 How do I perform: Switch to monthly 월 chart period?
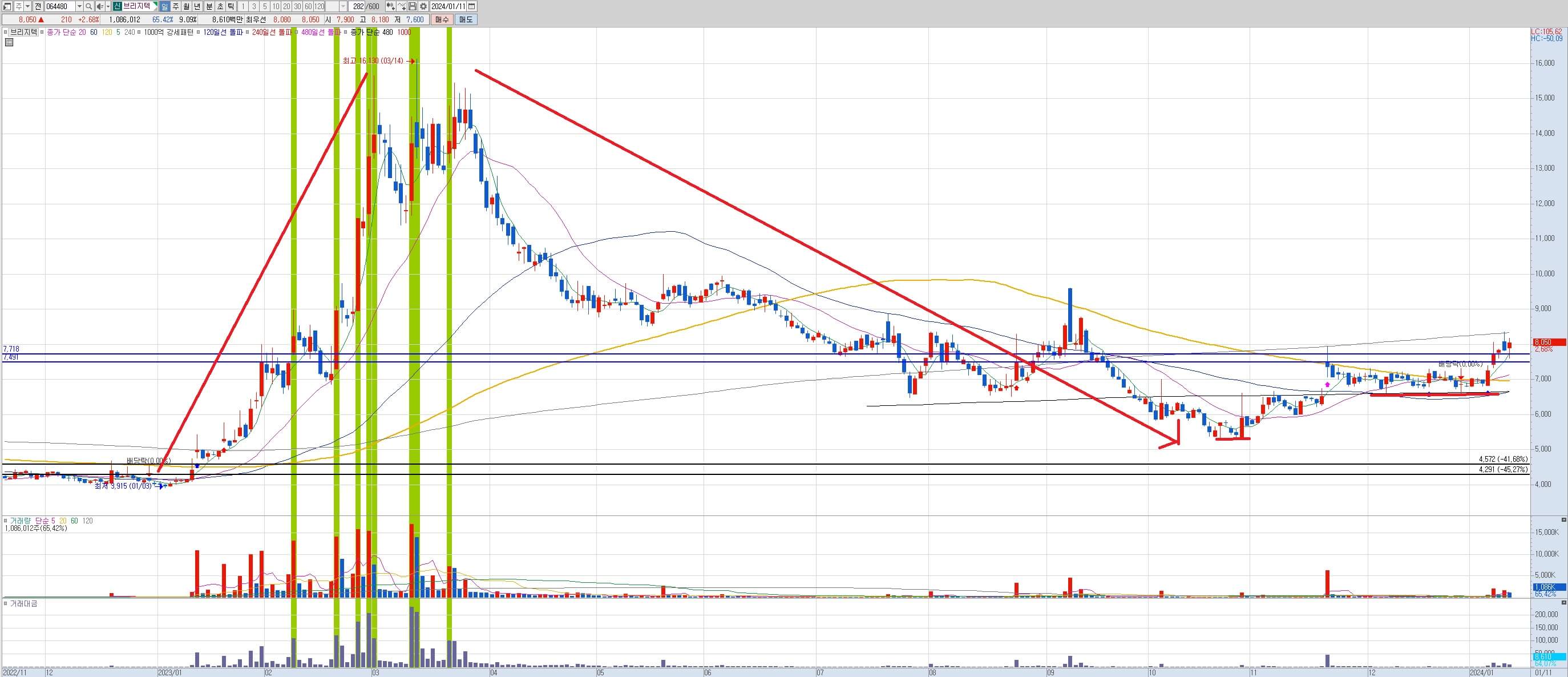point(186,7)
